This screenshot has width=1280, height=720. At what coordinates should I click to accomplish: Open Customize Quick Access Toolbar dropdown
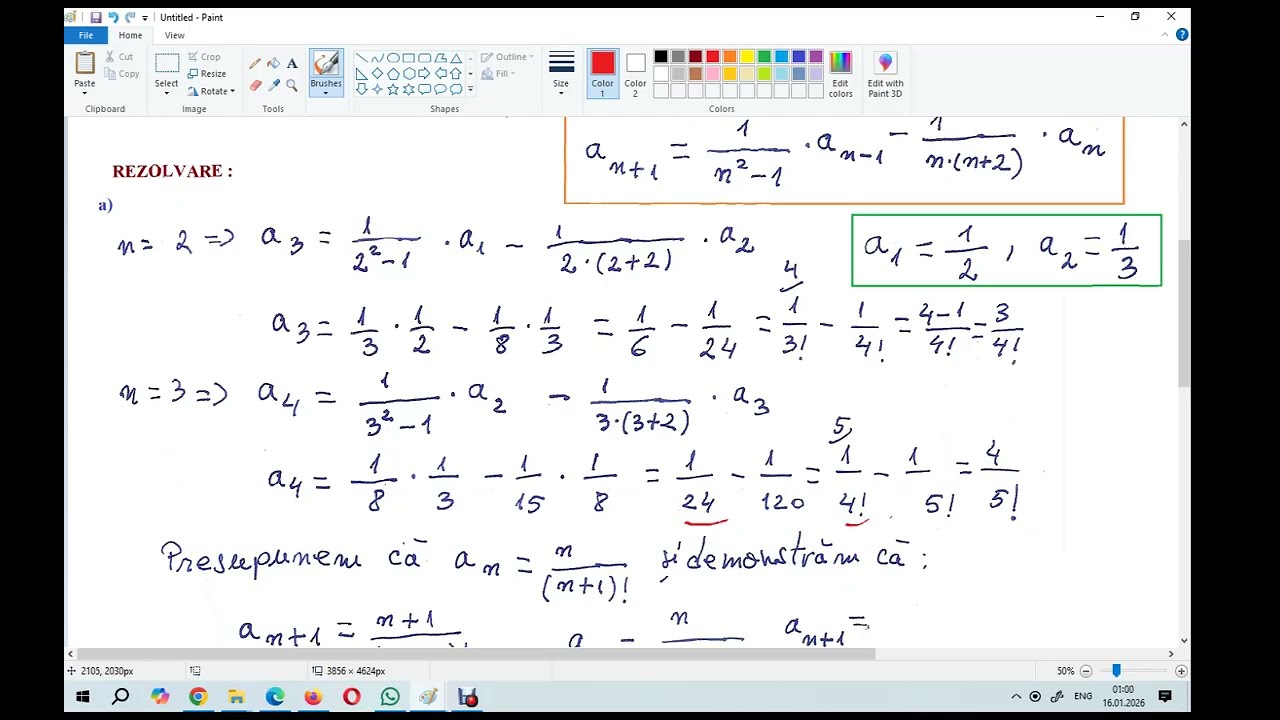pos(145,17)
